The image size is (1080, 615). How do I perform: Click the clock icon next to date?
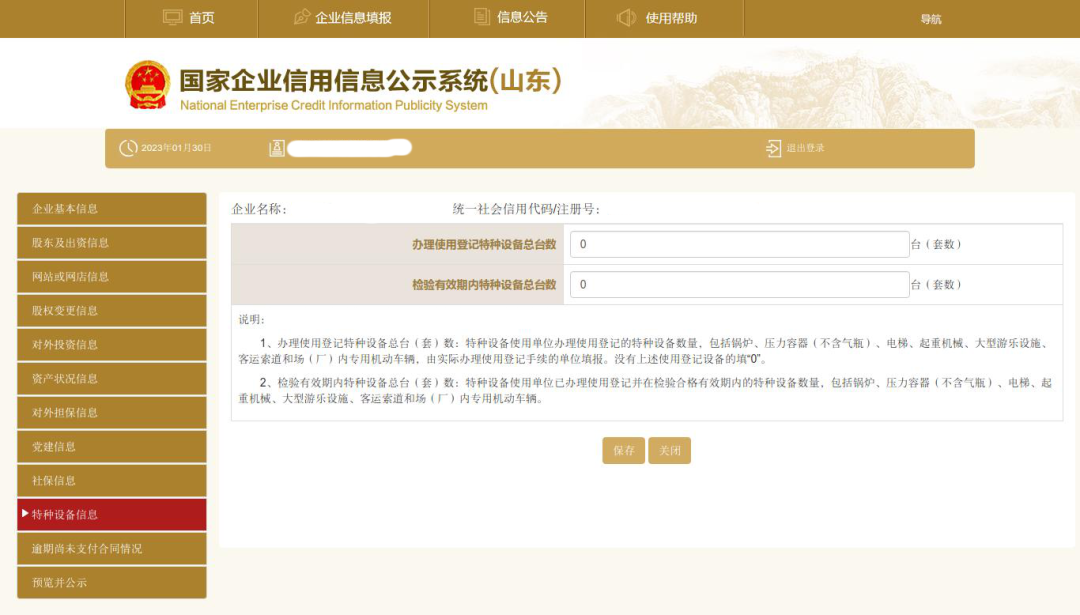(128, 148)
